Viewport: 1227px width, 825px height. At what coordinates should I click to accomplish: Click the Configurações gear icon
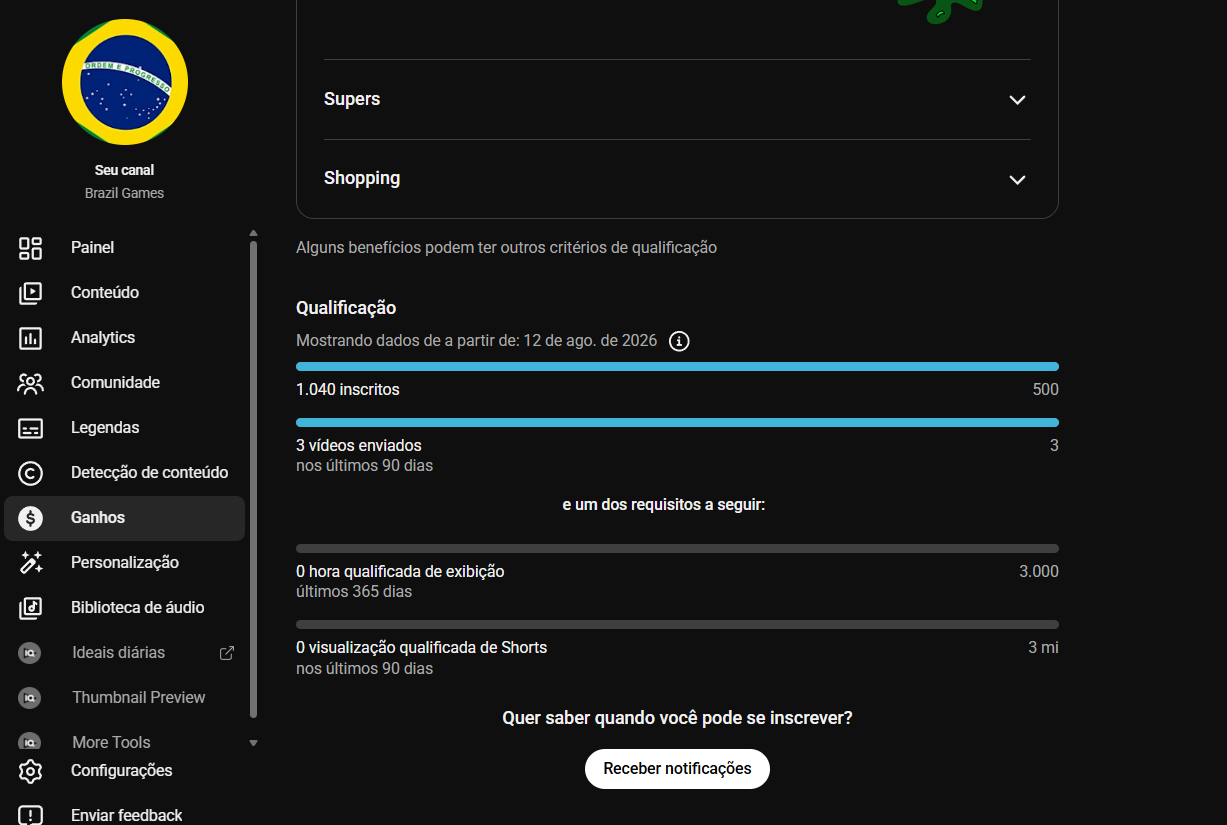click(x=31, y=771)
